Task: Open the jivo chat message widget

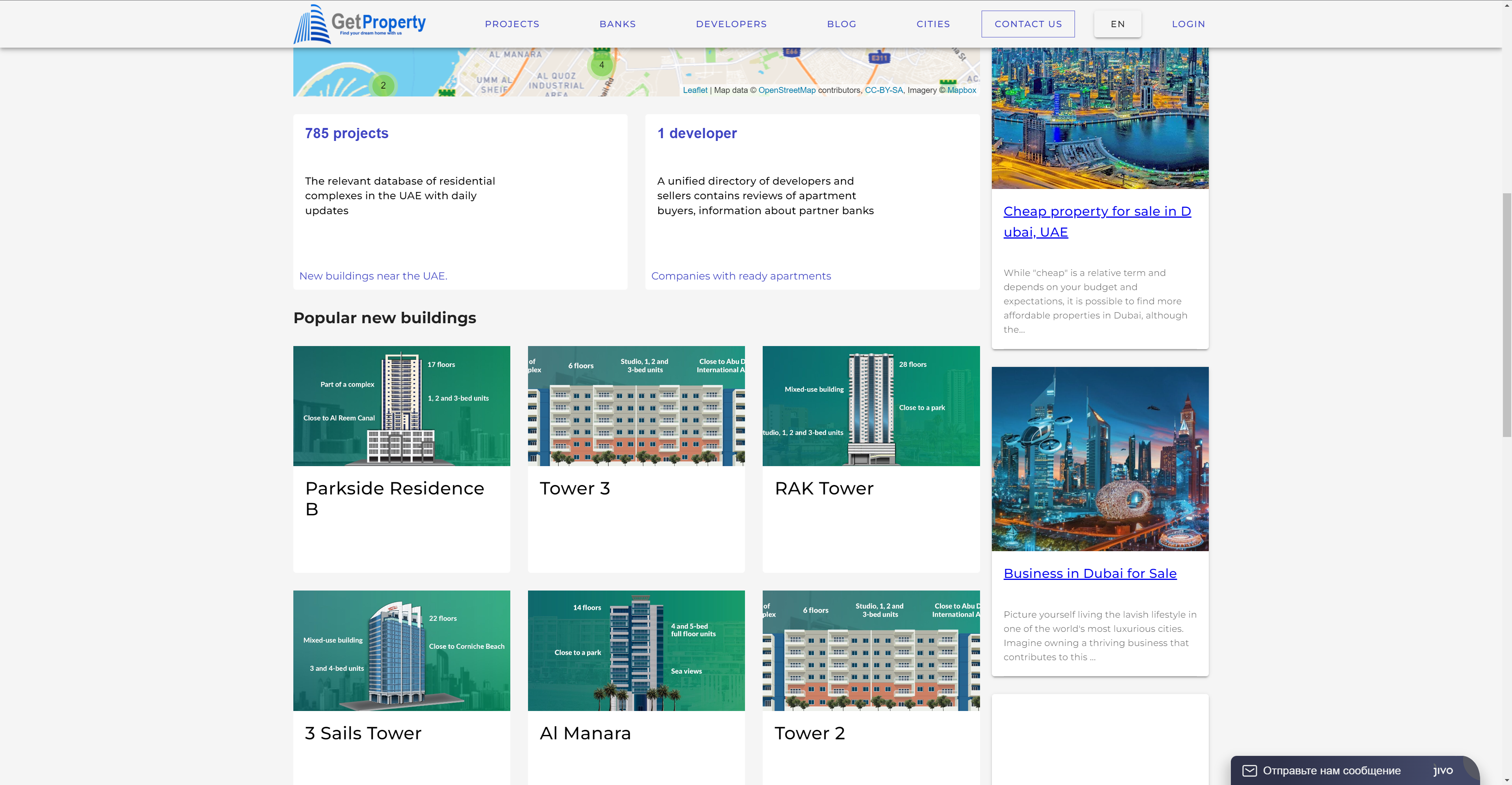Action: [1330, 770]
